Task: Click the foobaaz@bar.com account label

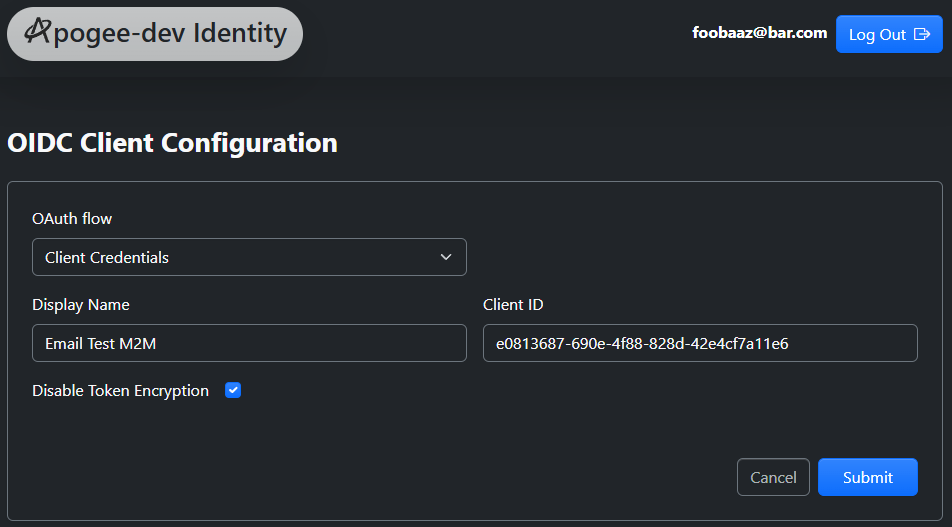Action: point(760,33)
